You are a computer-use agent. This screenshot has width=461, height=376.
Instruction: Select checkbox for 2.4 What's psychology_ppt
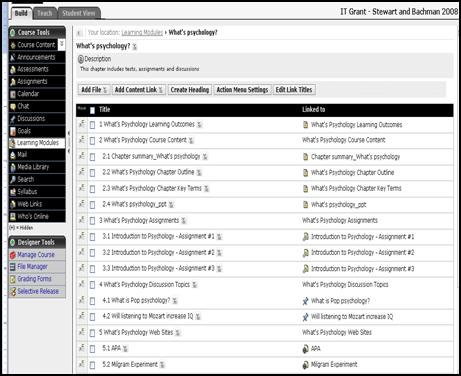(92, 205)
